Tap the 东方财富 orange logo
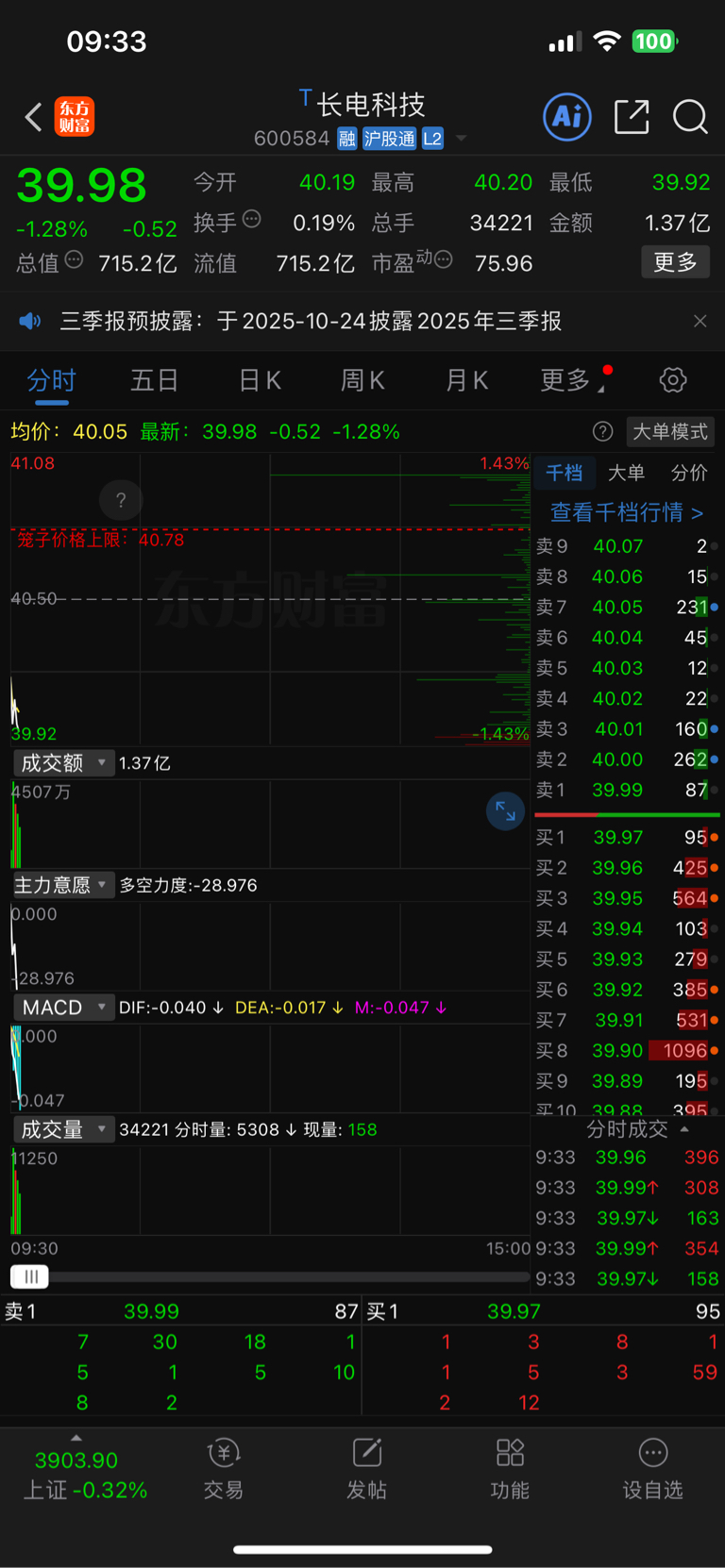This screenshot has width=725, height=1568. click(75, 117)
